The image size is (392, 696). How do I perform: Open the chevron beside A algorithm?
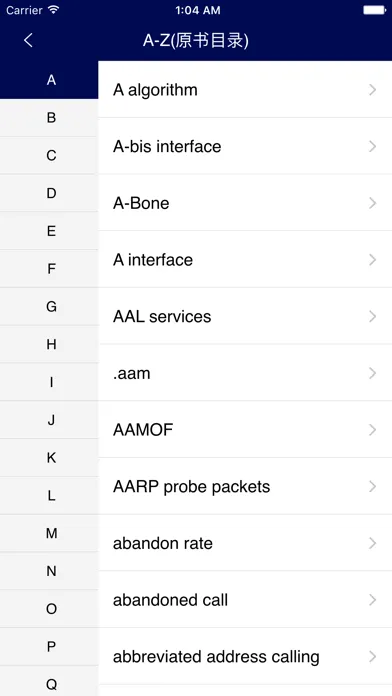coord(372,90)
